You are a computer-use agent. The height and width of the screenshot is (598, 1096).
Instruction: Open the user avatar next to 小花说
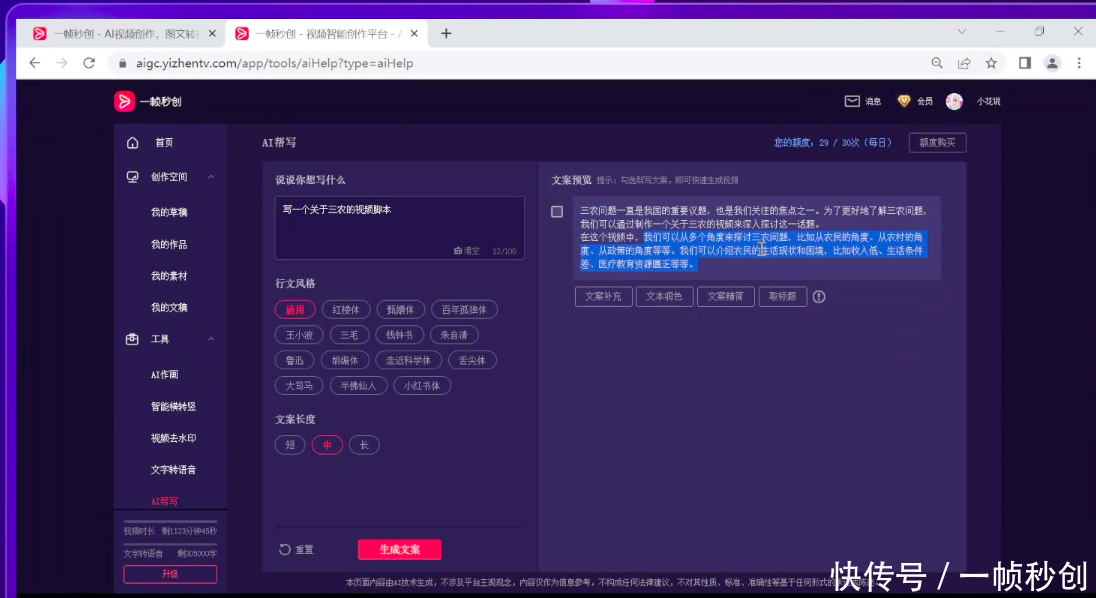954,101
